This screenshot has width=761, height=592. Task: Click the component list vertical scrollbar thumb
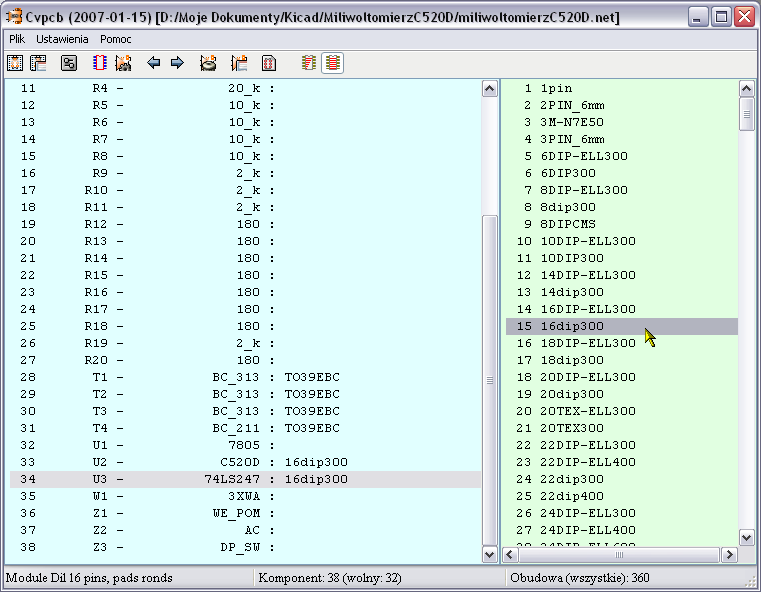(490, 380)
